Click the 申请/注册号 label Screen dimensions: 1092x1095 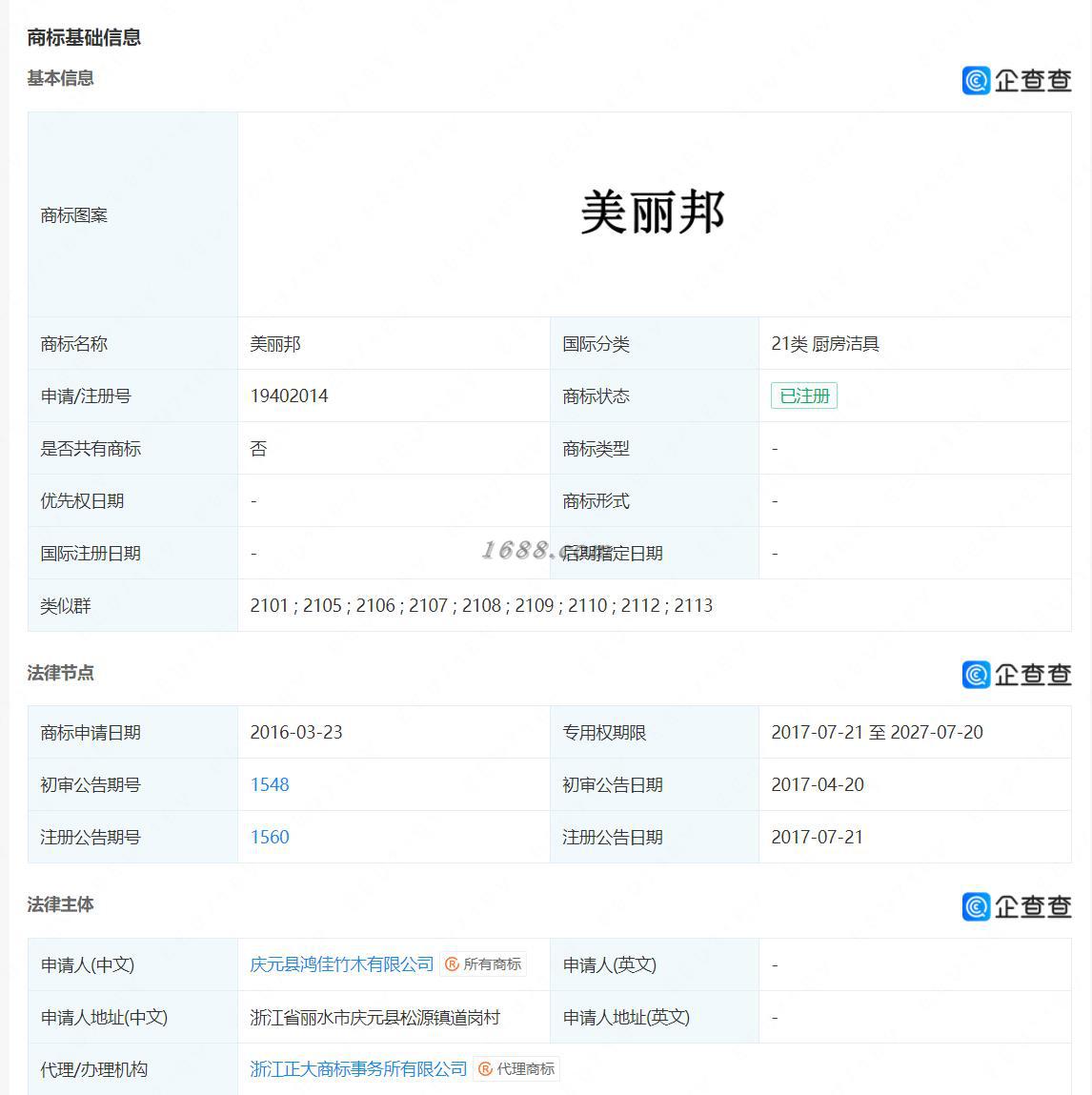coord(86,395)
